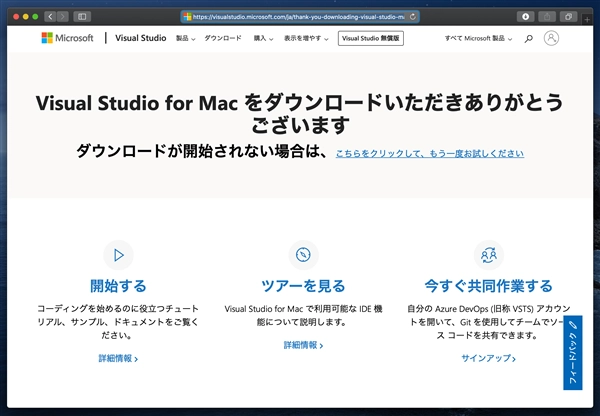600x416 pixels.
Task: Open Safari downloads icon
Action: [525, 16]
